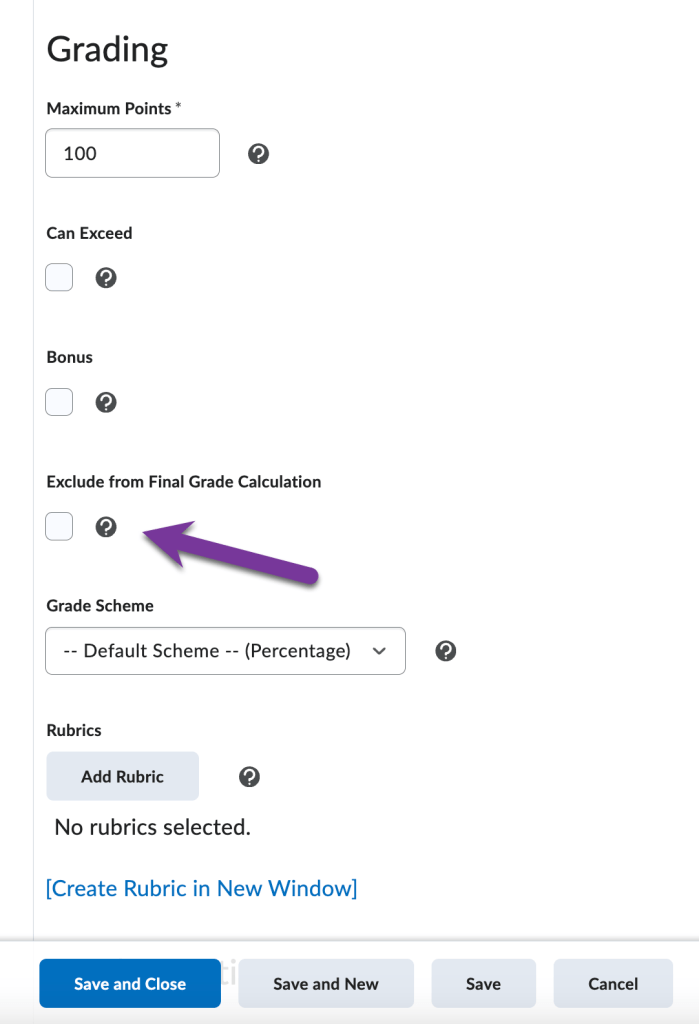
Task: Click Save and Close
Action: coord(129,983)
